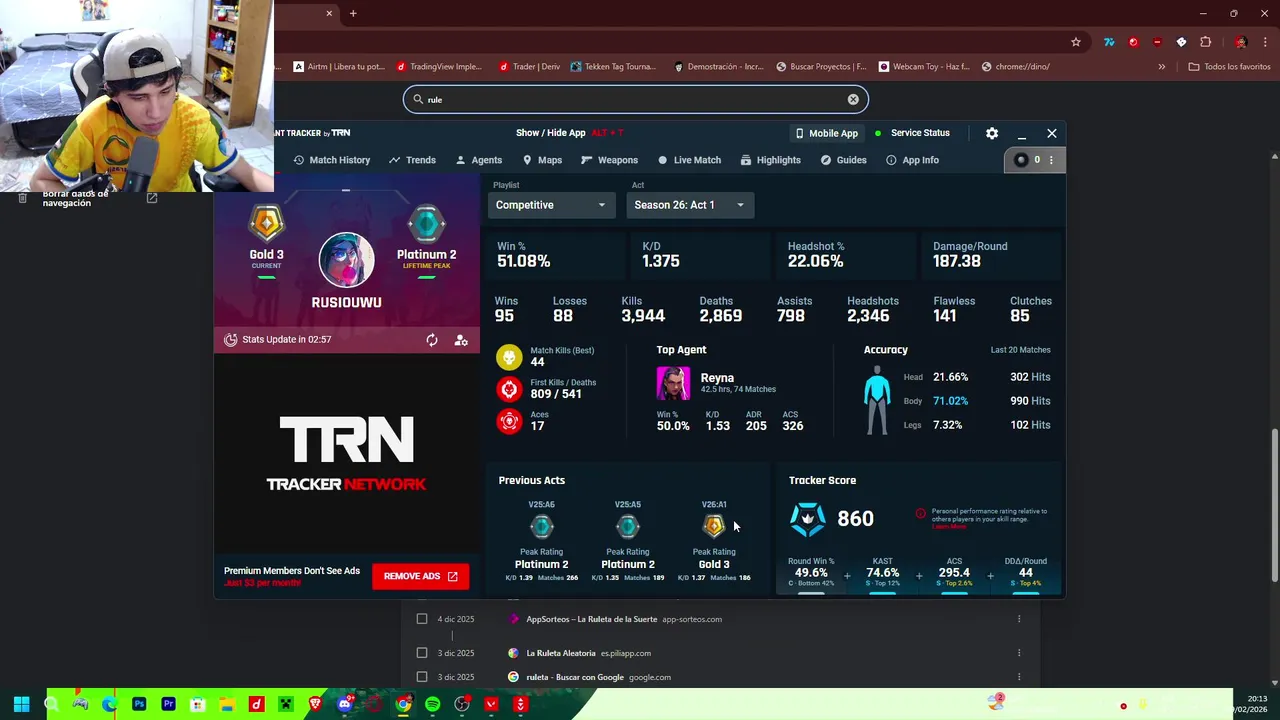Open the Trader | Deriv bookmark

click(x=529, y=67)
